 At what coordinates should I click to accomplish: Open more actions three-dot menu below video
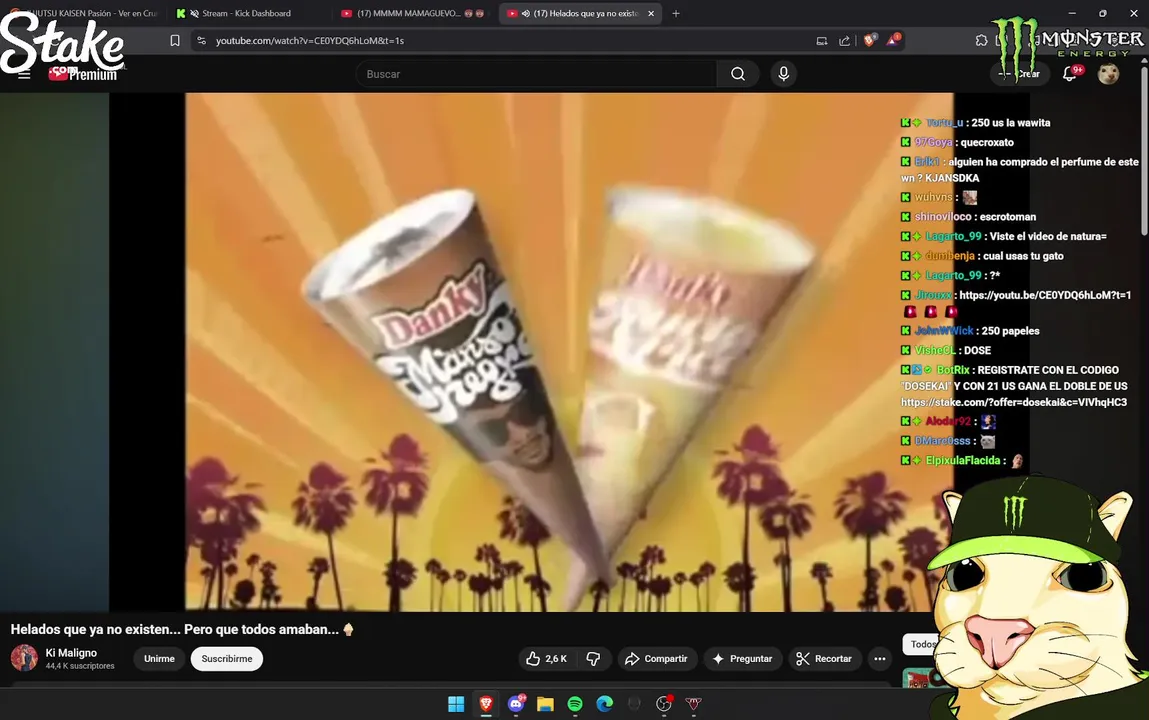click(x=879, y=659)
